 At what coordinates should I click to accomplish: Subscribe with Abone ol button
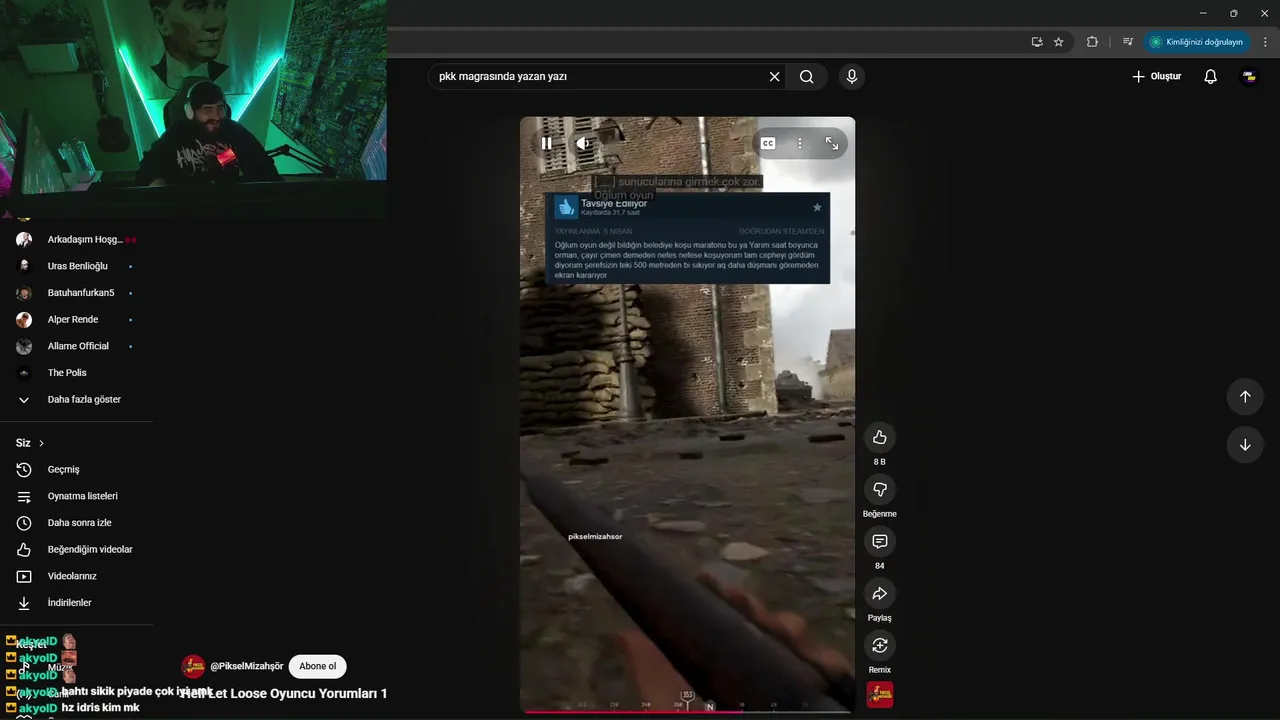[x=318, y=666]
